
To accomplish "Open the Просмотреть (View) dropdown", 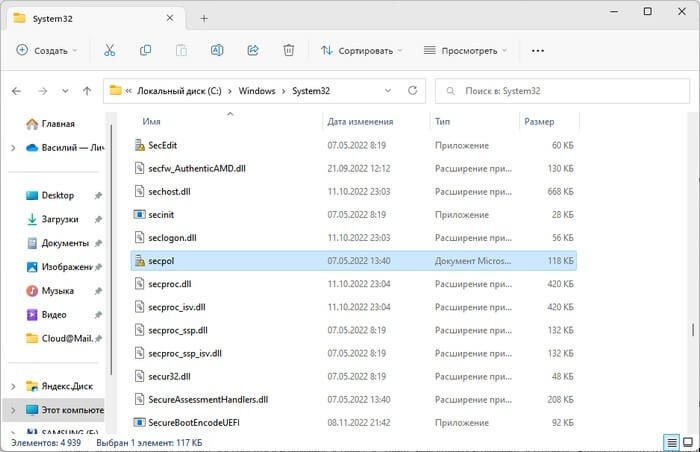I will [x=466, y=50].
